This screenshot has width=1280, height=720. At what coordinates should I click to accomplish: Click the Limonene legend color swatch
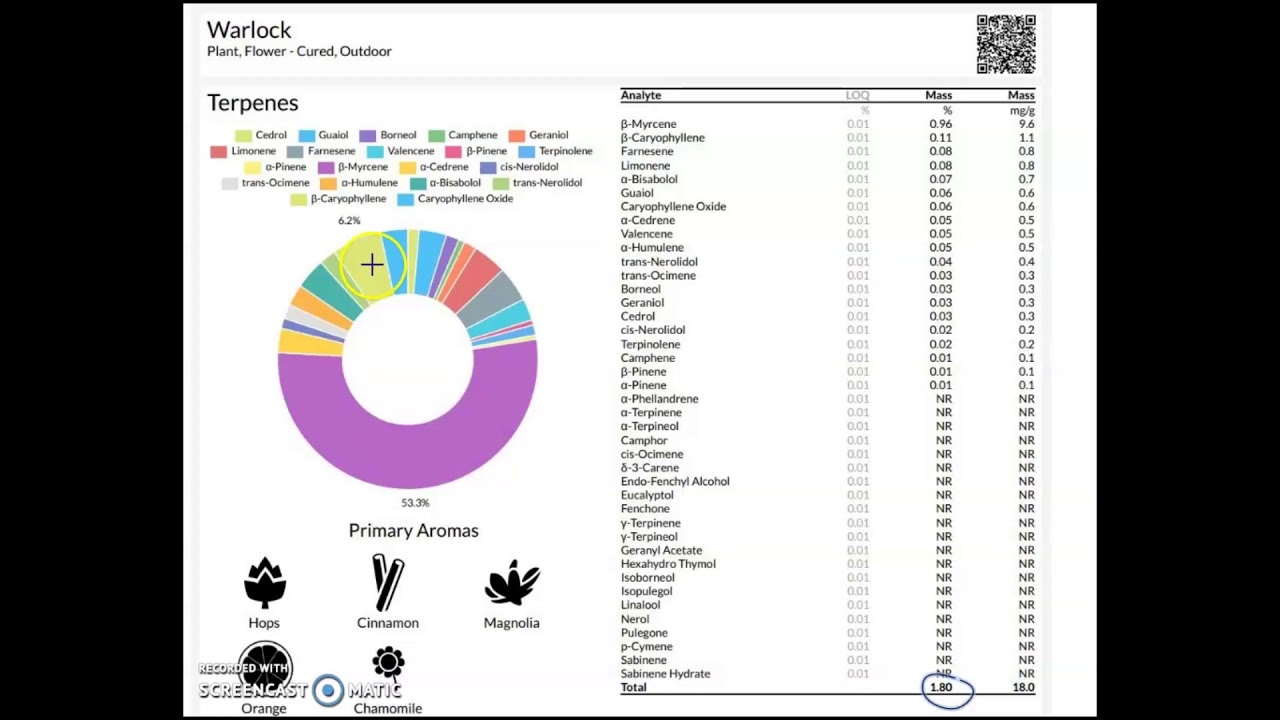pyautogui.click(x=219, y=151)
